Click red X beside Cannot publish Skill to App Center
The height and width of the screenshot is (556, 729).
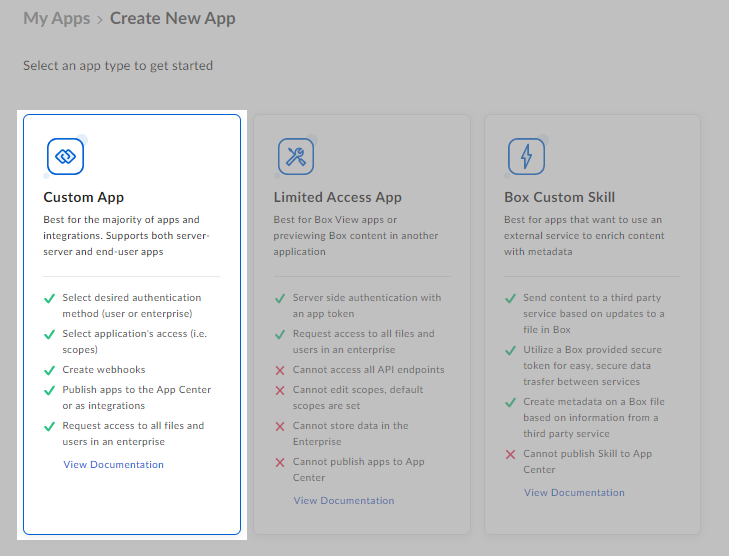pos(510,454)
